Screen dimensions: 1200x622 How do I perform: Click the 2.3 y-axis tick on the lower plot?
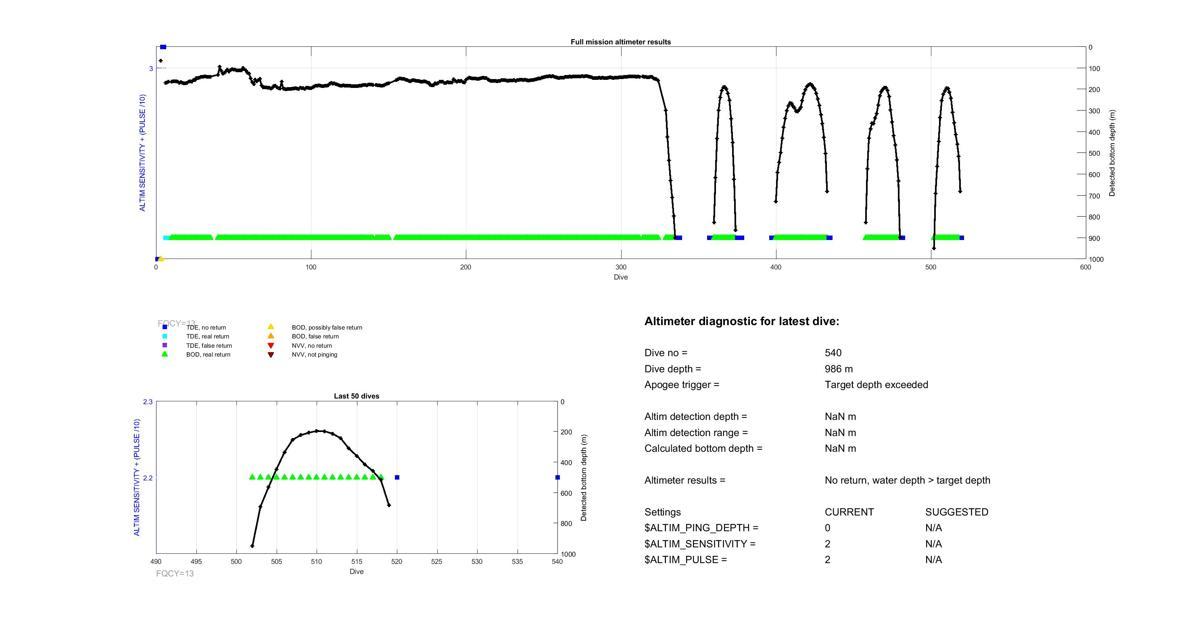(x=148, y=402)
